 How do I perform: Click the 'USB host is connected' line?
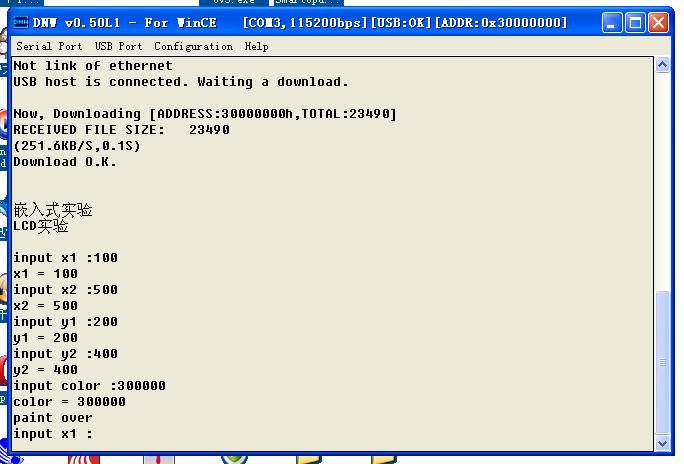[181, 82]
